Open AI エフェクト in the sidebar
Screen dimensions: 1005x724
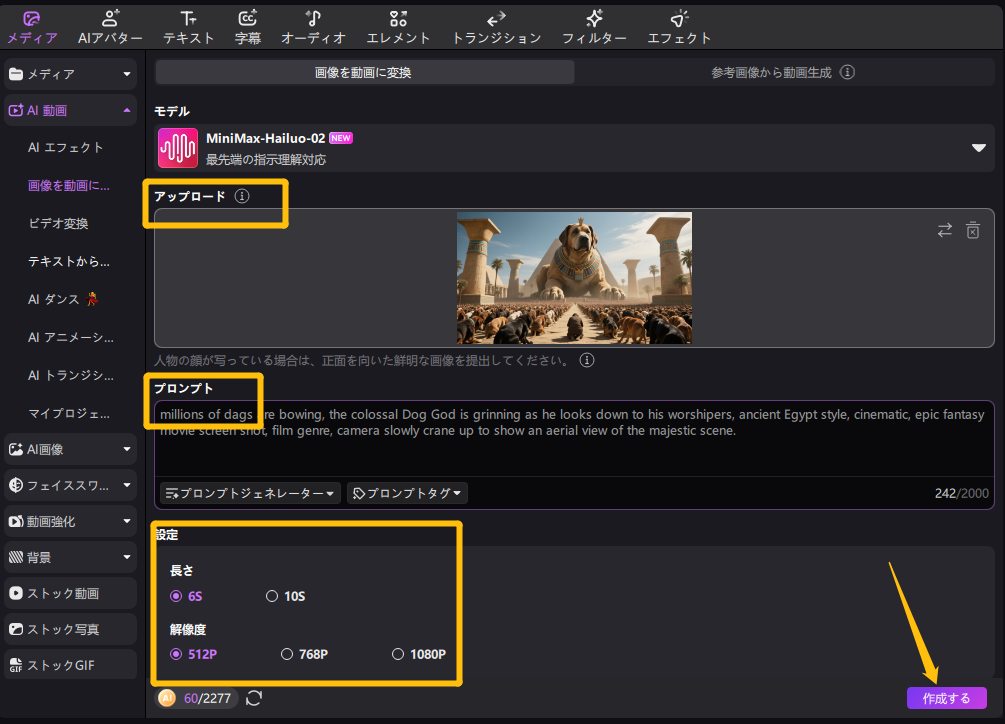point(66,147)
